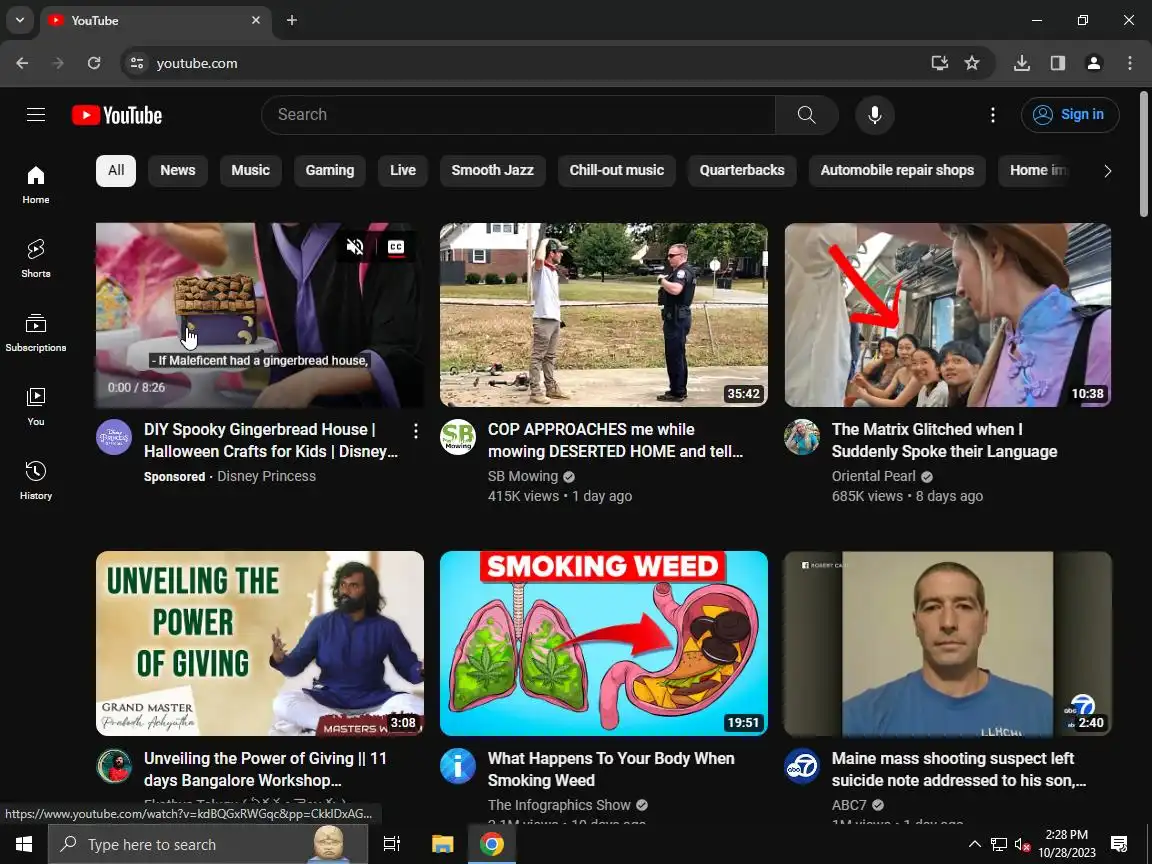This screenshot has height=864, width=1152.
Task: Open The Matrix Glitched video title
Action: 944,440
